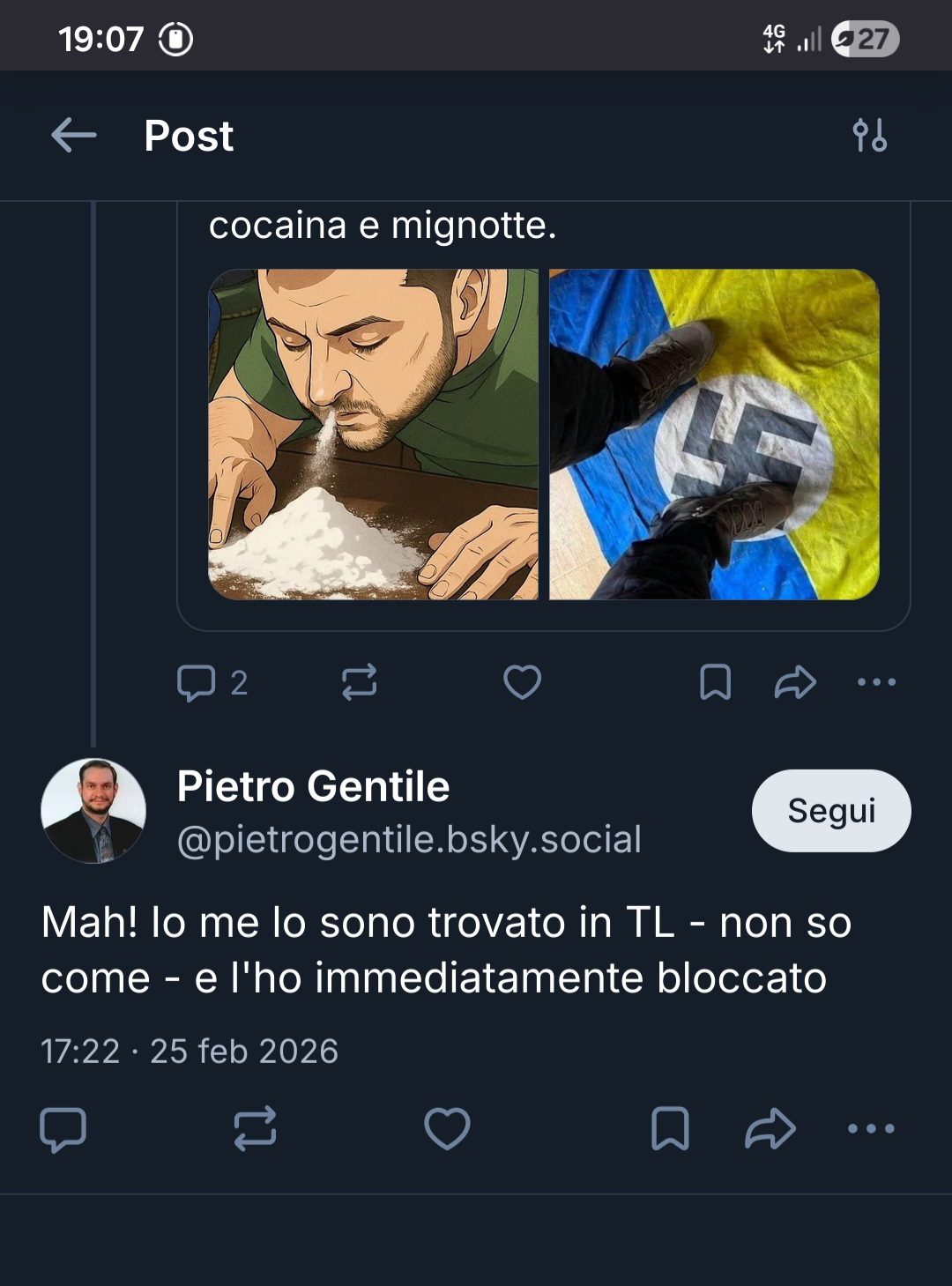Viewport: 952px width, 1286px height.
Task: Save Pietro Gentile's post with the bookmark icon
Action: (x=670, y=1129)
